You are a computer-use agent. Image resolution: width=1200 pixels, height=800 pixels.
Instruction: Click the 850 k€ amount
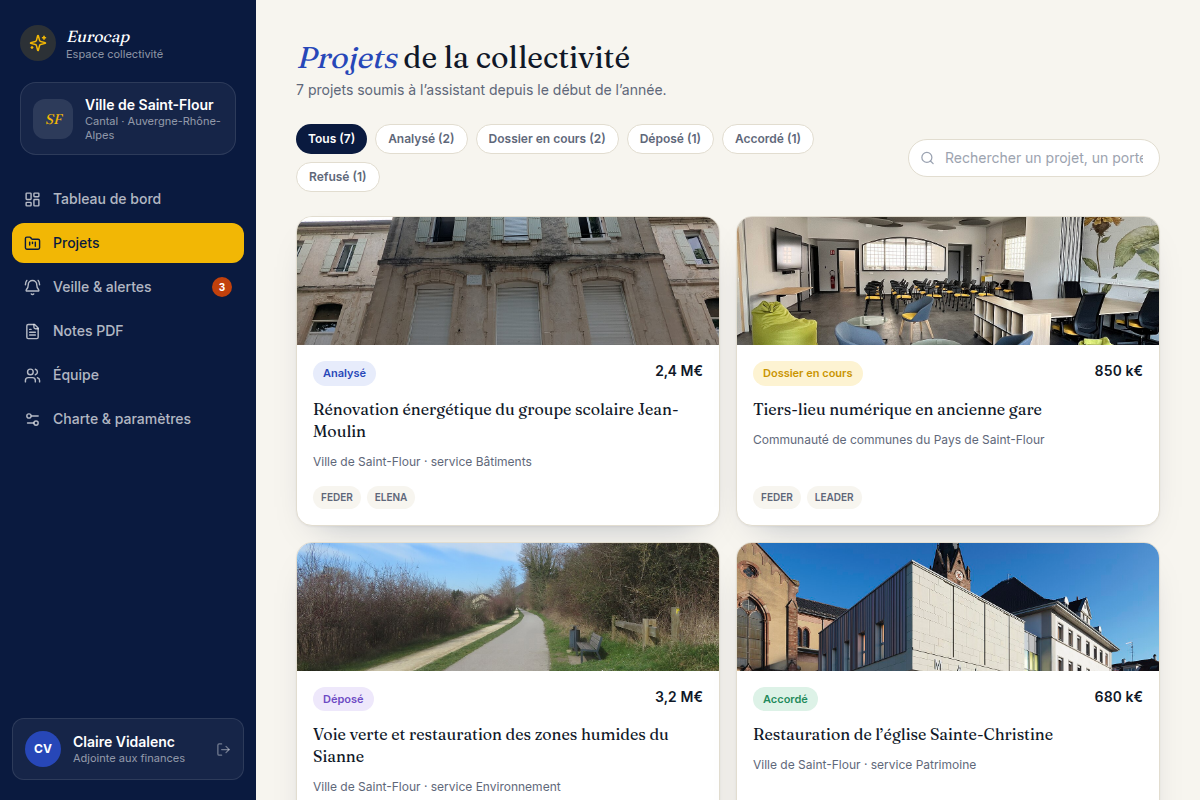(x=1119, y=371)
